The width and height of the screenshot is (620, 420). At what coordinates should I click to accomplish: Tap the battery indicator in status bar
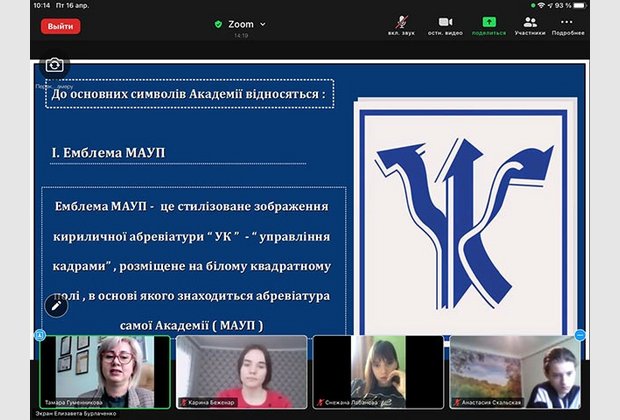(597, 5)
